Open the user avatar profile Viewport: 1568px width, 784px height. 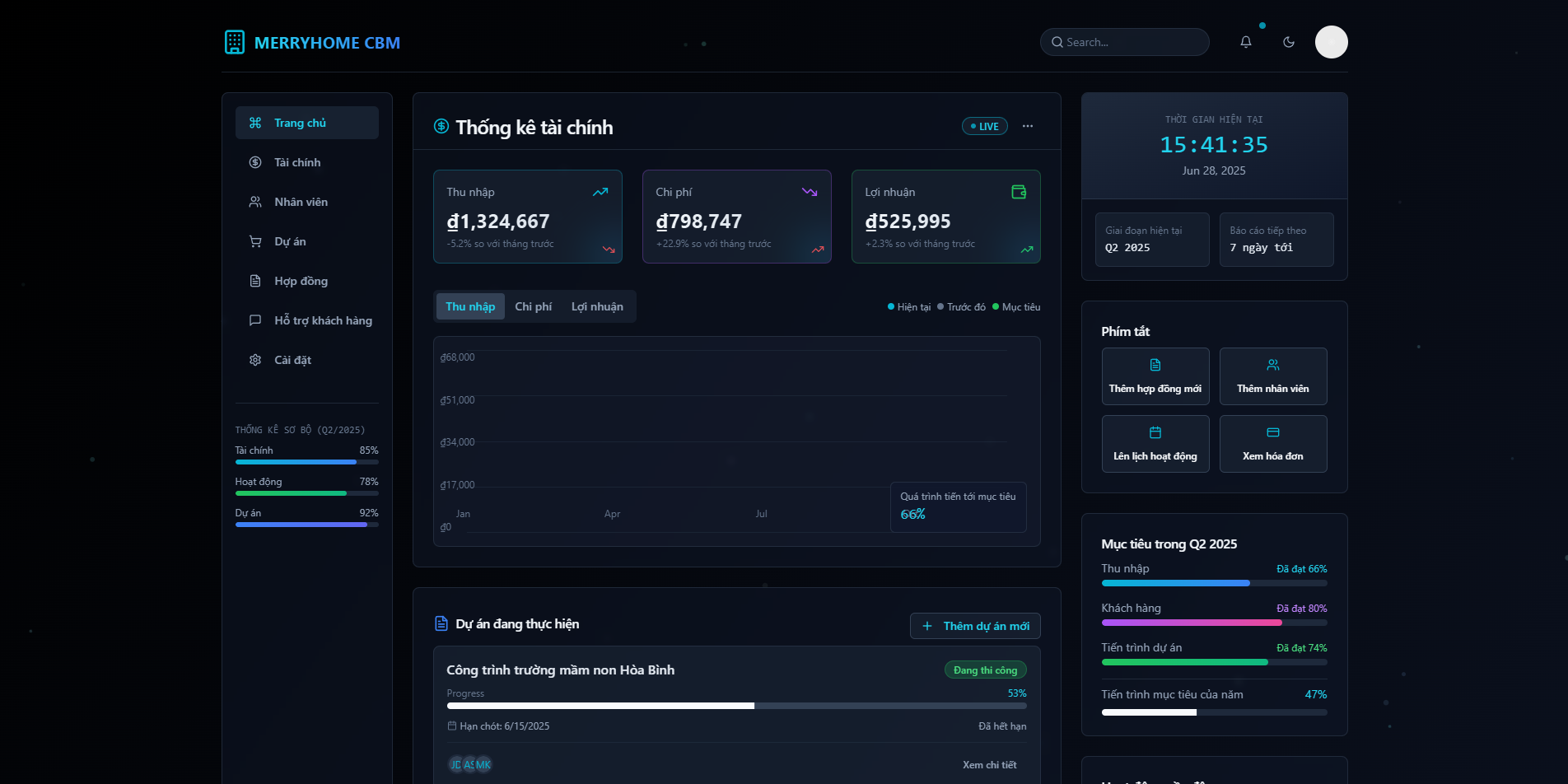click(1331, 42)
